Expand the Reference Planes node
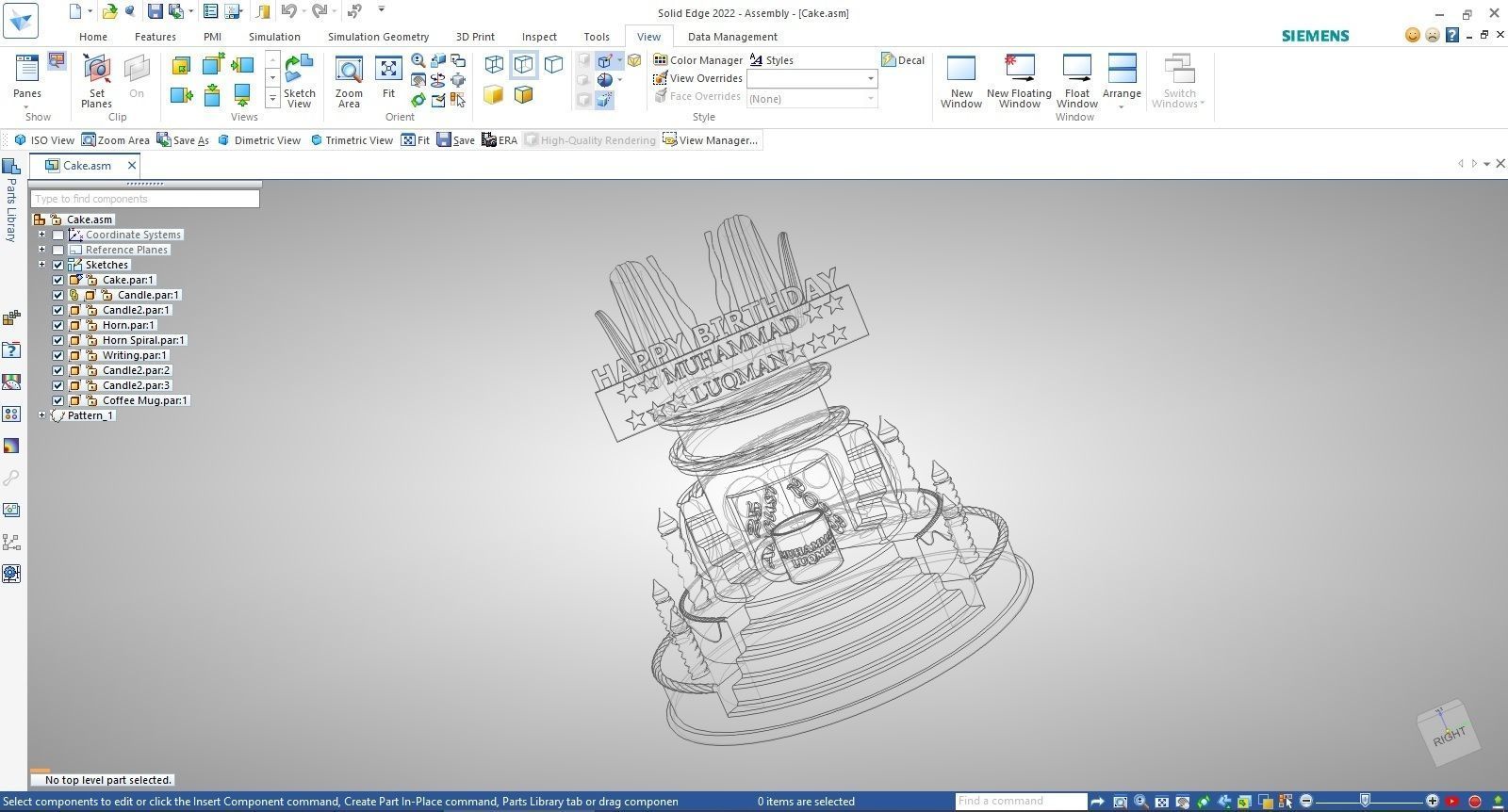Screen dimensions: 1508x812 coord(41,250)
